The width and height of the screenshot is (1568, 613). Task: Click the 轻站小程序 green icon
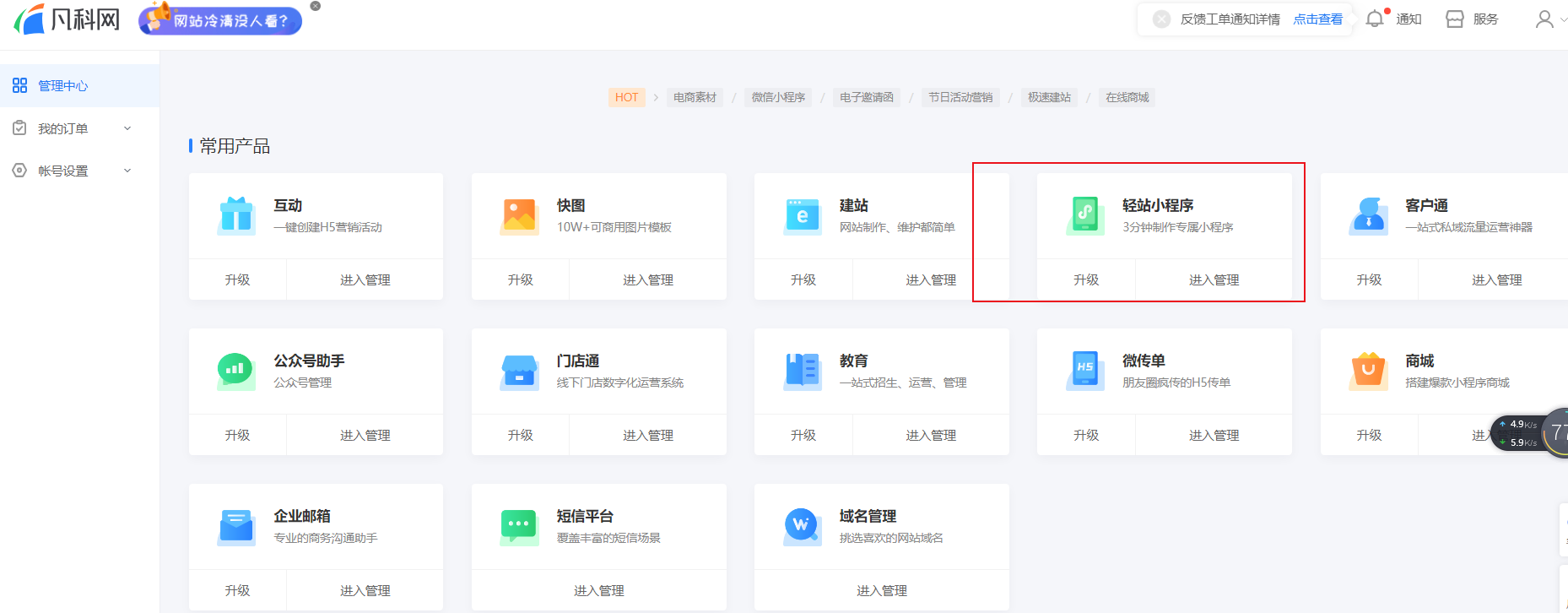pyautogui.click(x=1084, y=215)
